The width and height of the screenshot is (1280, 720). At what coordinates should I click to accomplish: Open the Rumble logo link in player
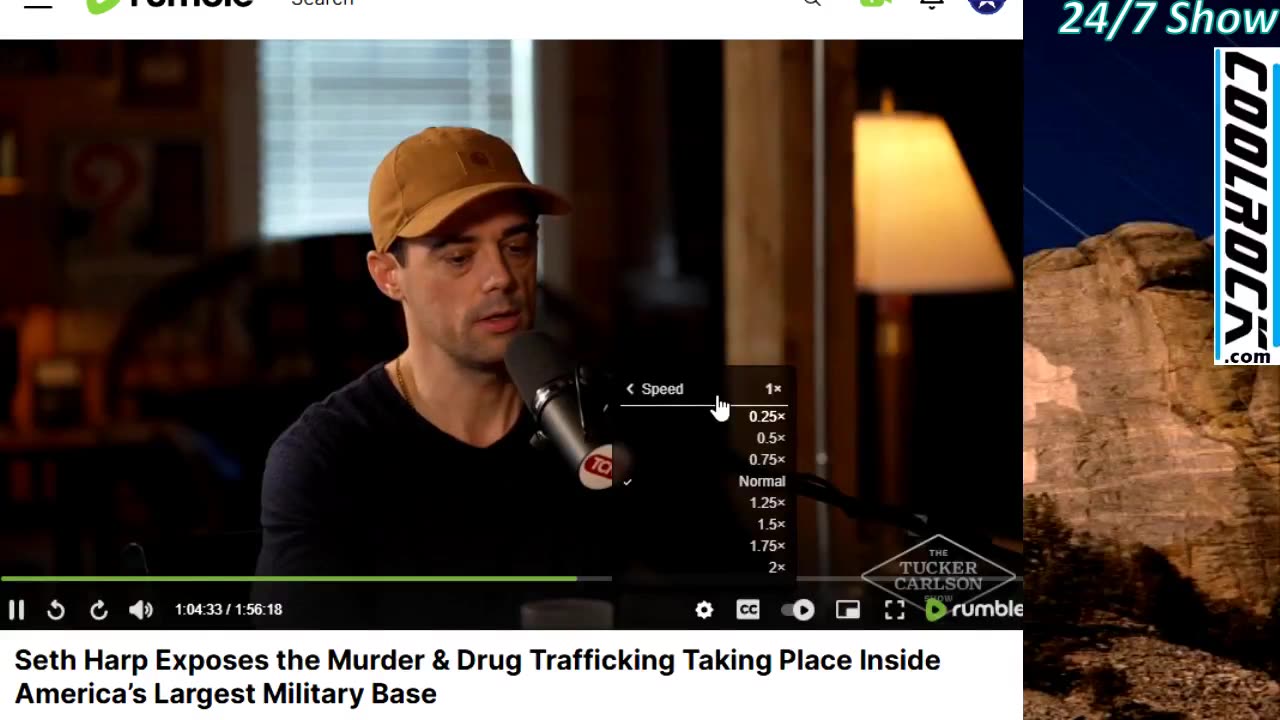pyautogui.click(x=973, y=609)
